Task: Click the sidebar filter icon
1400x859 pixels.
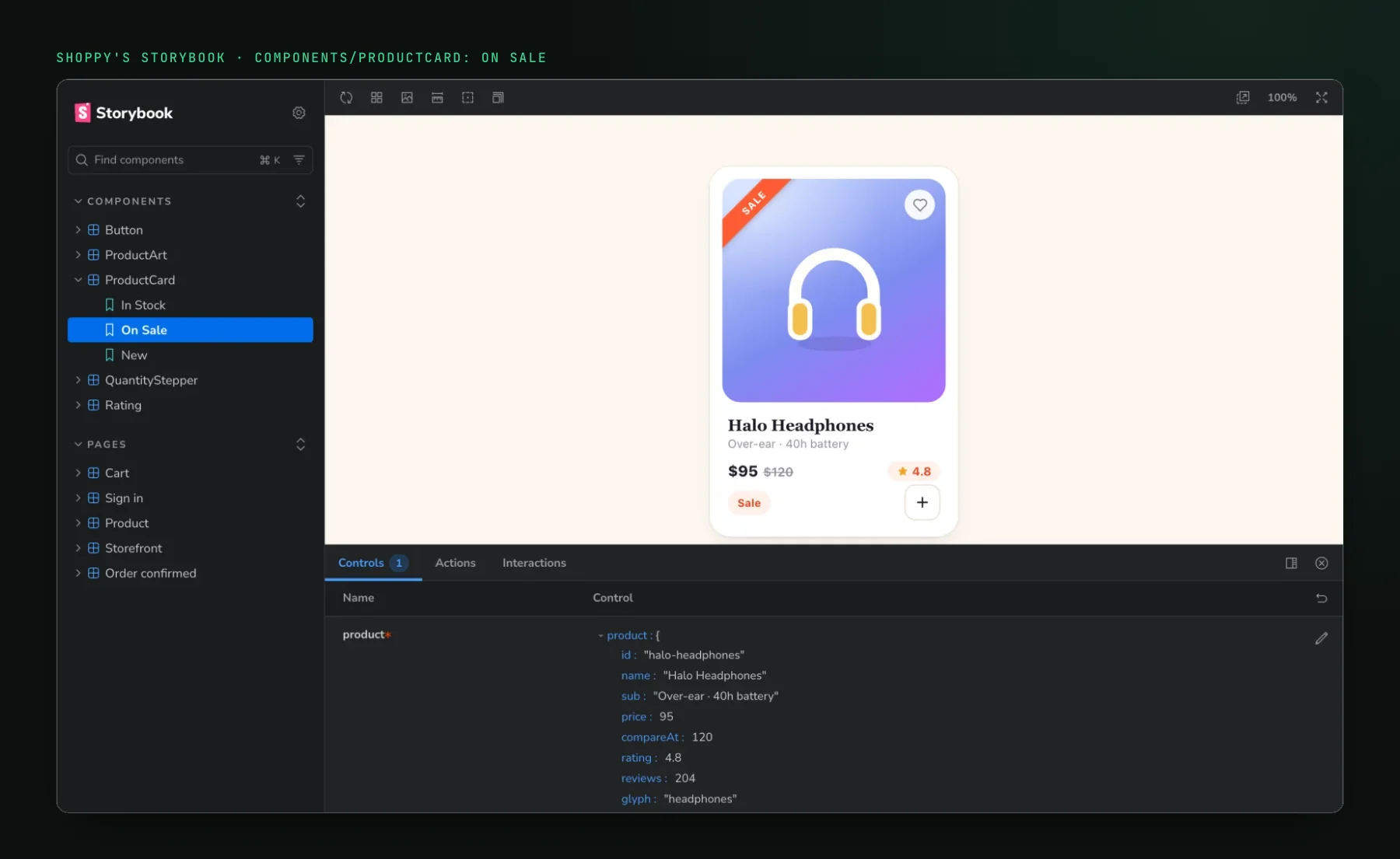Action: [299, 159]
